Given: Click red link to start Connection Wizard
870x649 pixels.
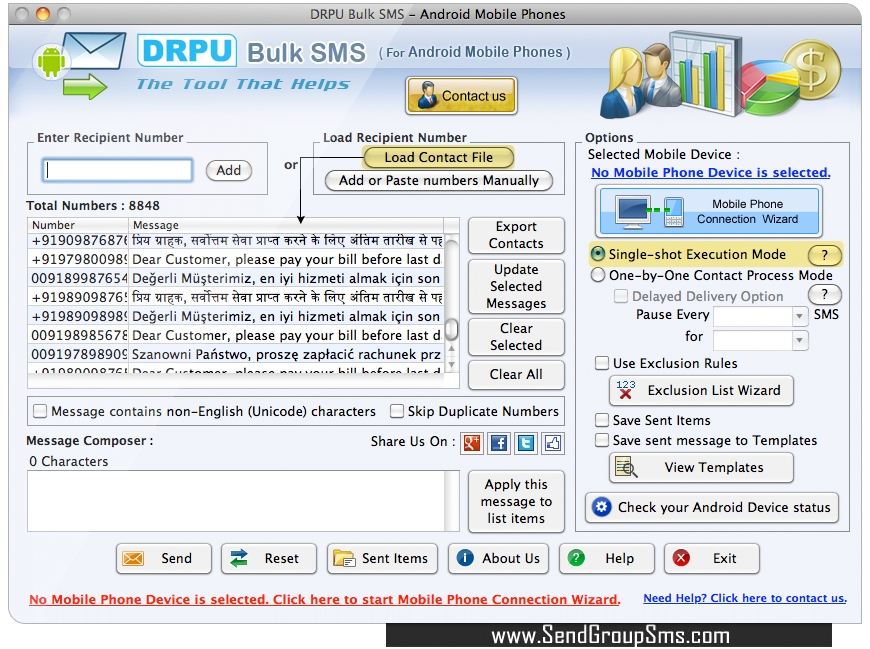Looking at the screenshot, I should point(325,599).
